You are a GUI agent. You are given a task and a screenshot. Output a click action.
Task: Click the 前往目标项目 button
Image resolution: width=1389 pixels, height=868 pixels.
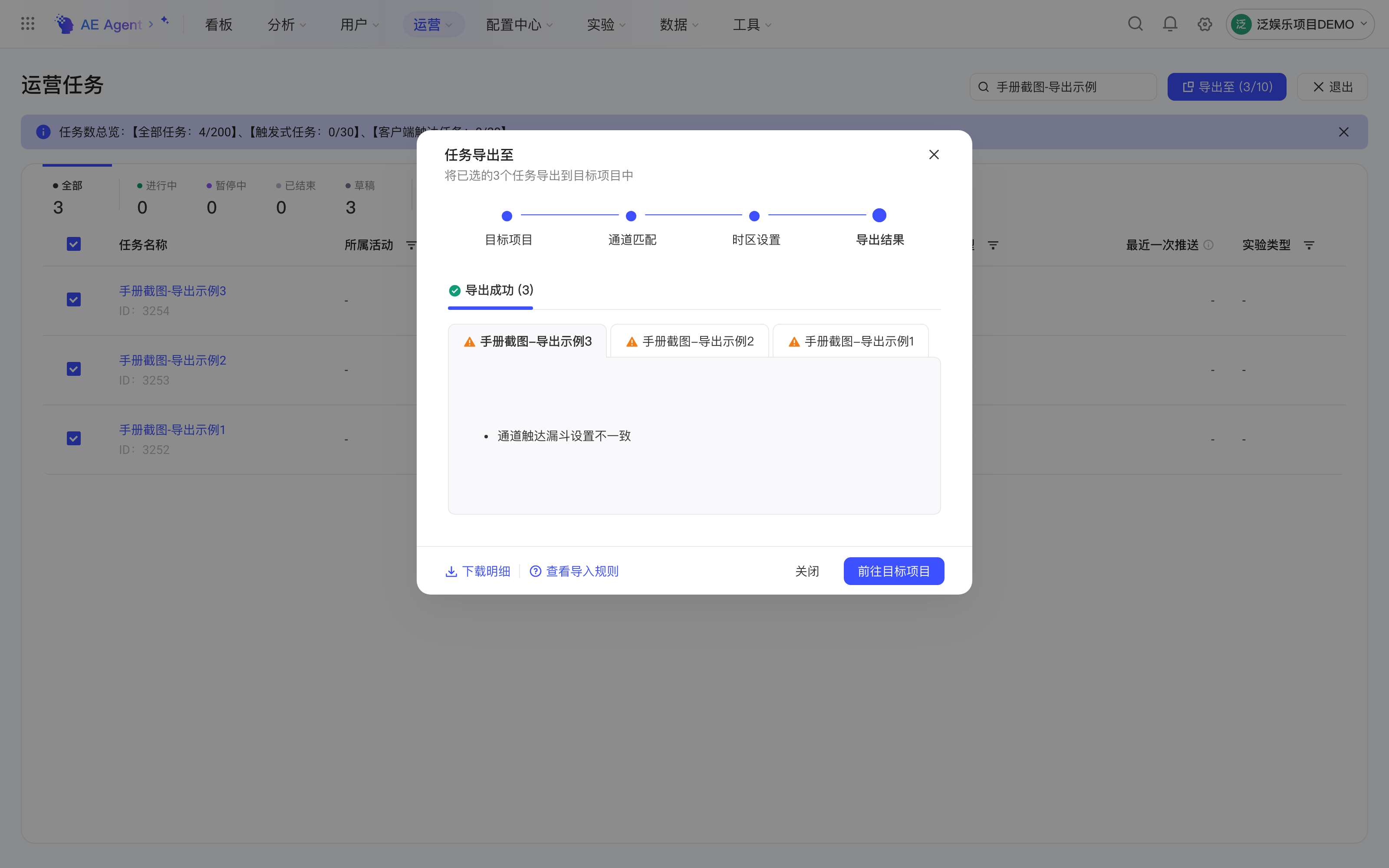(894, 571)
